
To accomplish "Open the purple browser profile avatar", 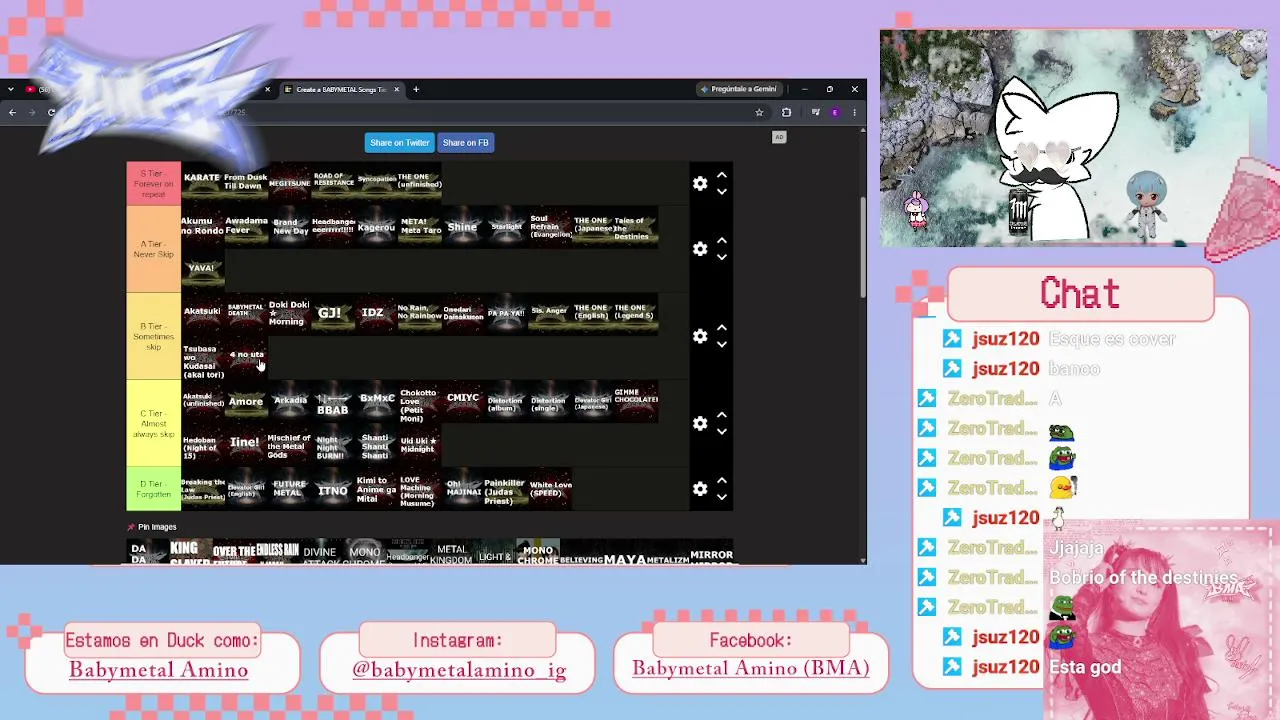I will pos(835,112).
